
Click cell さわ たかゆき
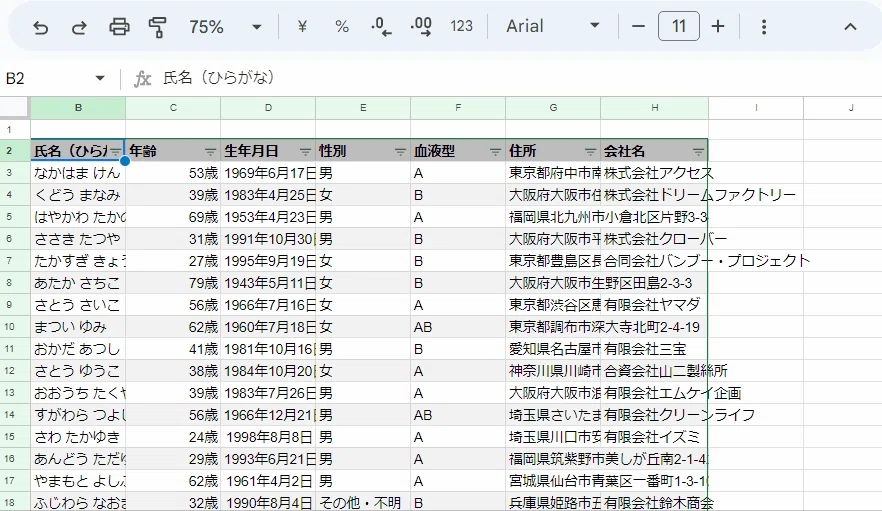click(x=78, y=437)
